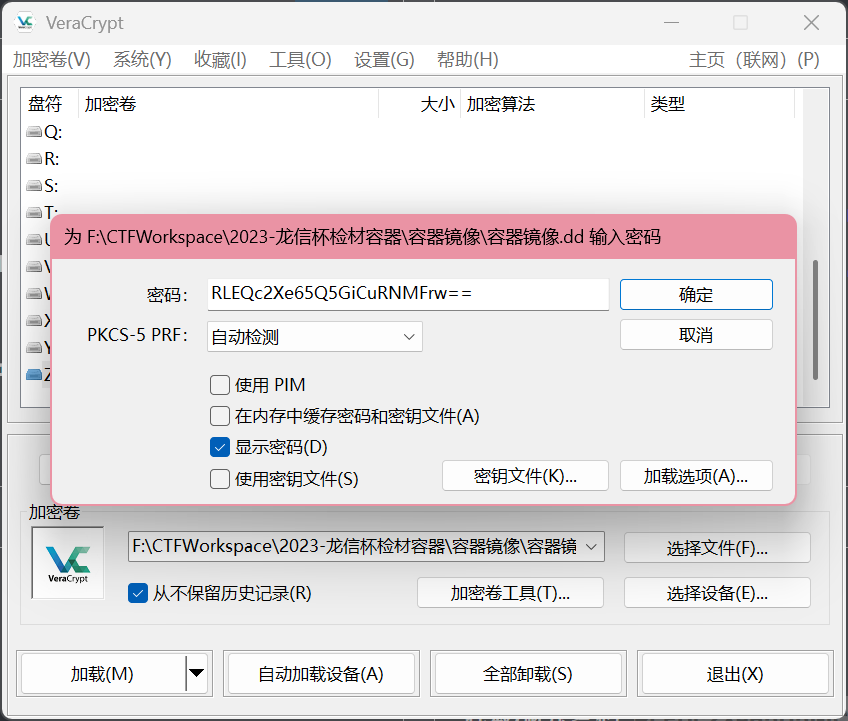Image resolution: width=848 pixels, height=721 pixels.
Task: Open 加载选项(A)... mount options
Action: tap(696, 476)
